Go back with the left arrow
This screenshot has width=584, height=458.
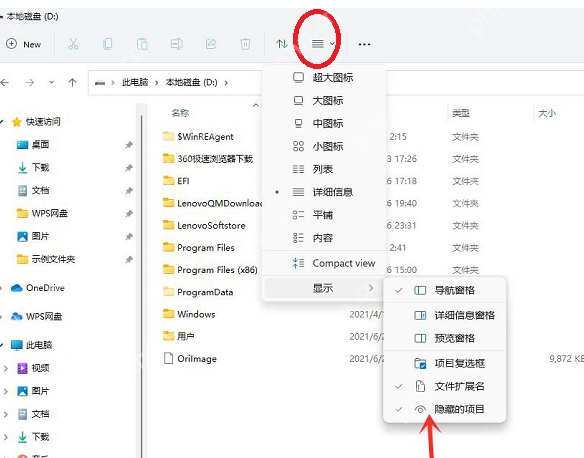point(5,82)
